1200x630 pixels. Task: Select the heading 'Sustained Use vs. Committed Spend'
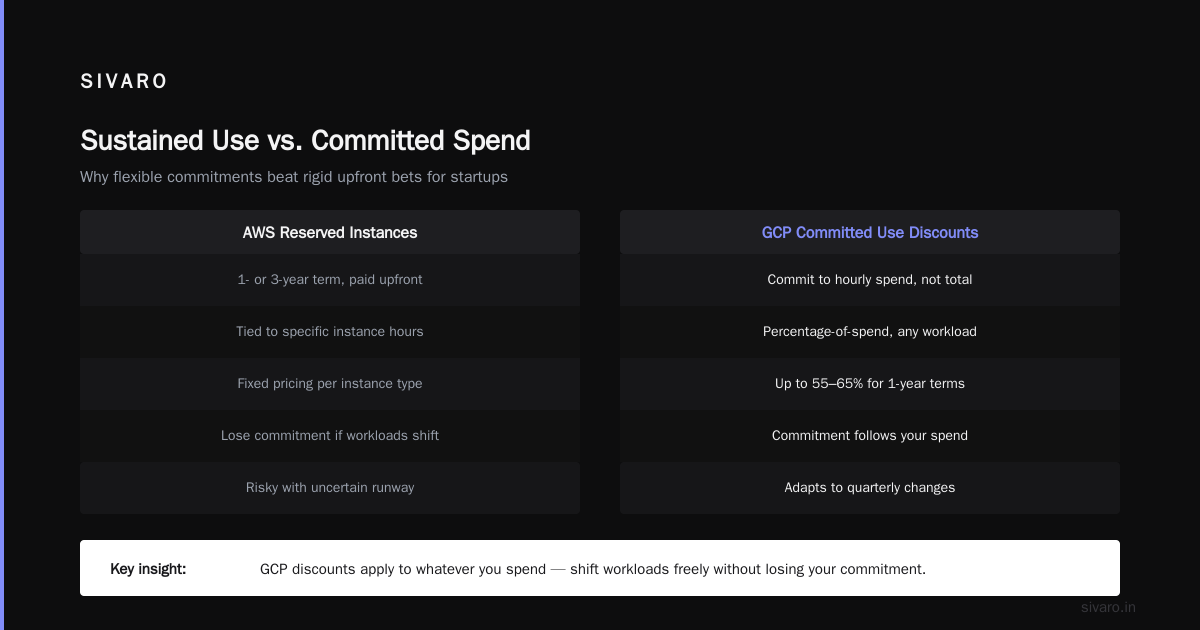pyautogui.click(x=305, y=140)
